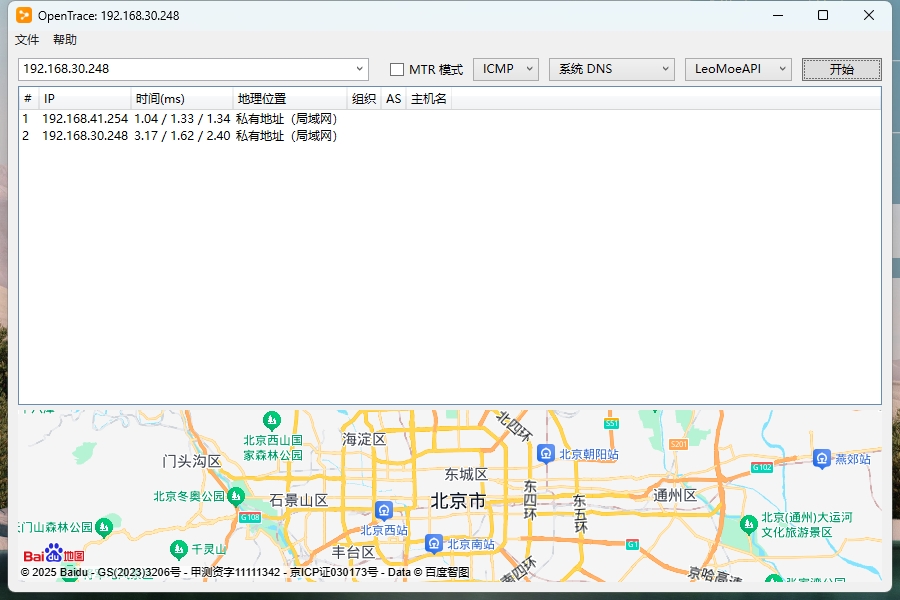Screen dimensions: 900x600
Task: Click the OpenTrace app icon in title bar
Action: pos(24,15)
